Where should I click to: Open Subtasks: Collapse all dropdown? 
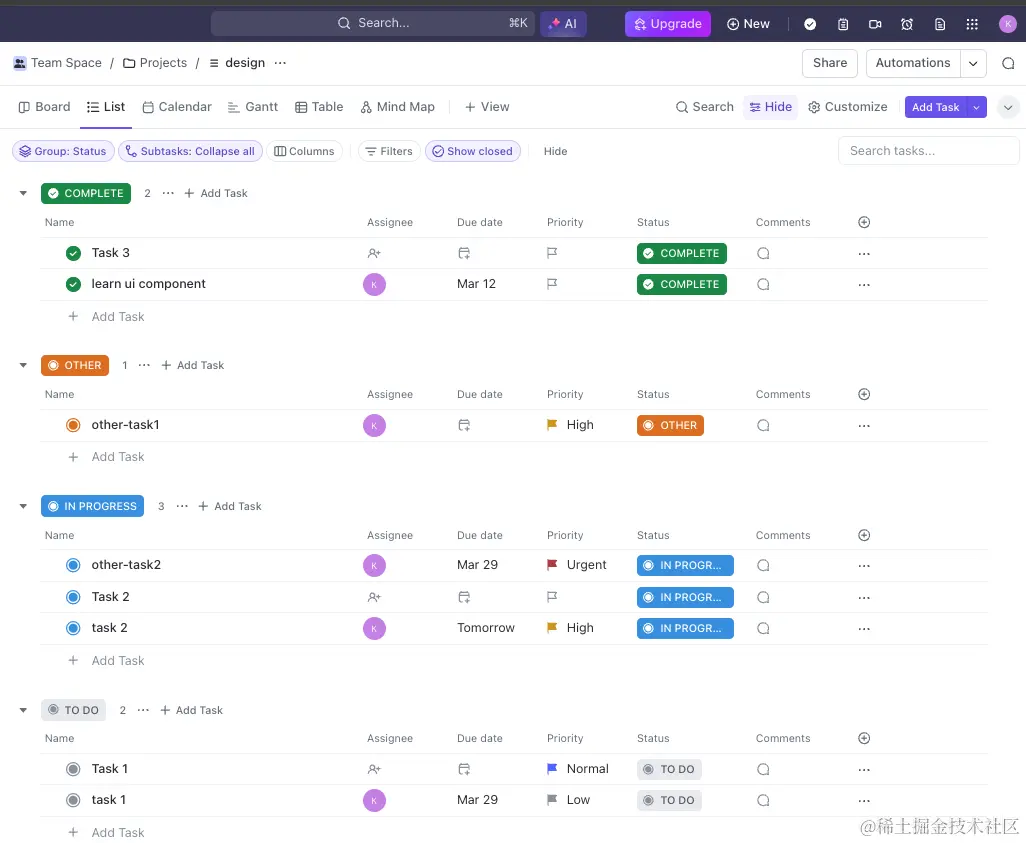pyautogui.click(x=190, y=151)
